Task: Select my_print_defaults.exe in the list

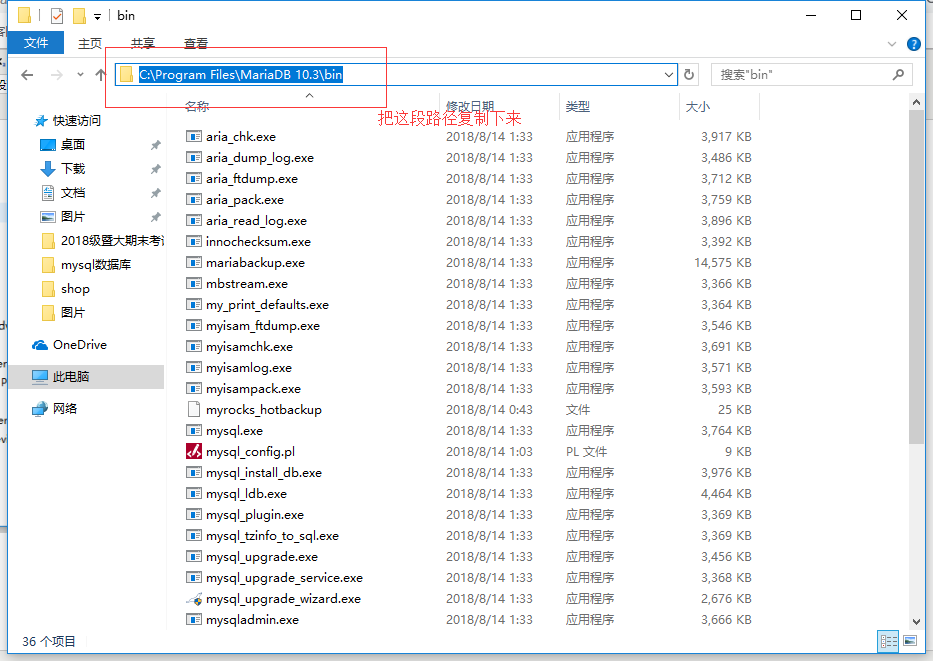Action: (x=268, y=305)
